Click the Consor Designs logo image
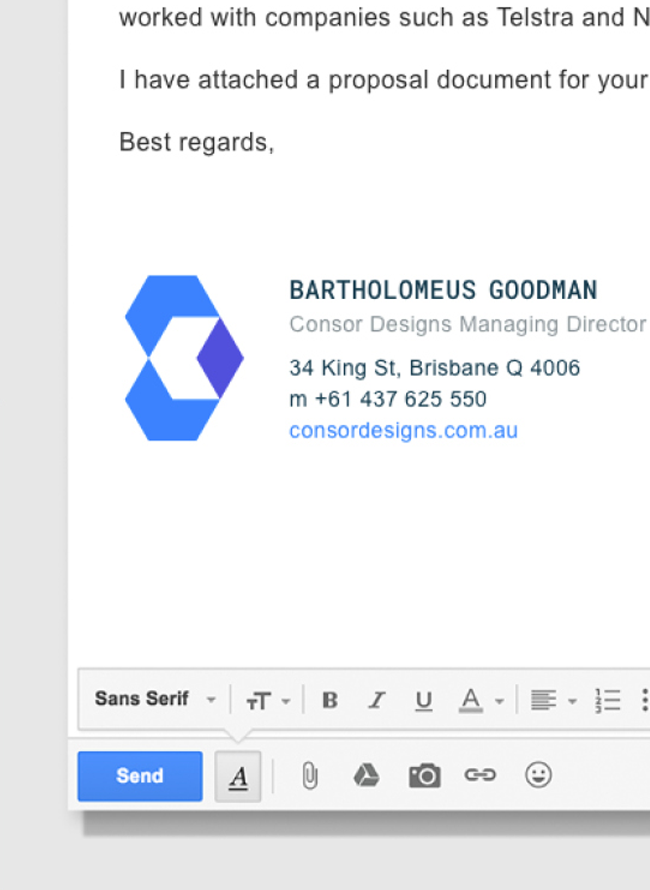The height and width of the screenshot is (890, 650). click(x=184, y=358)
